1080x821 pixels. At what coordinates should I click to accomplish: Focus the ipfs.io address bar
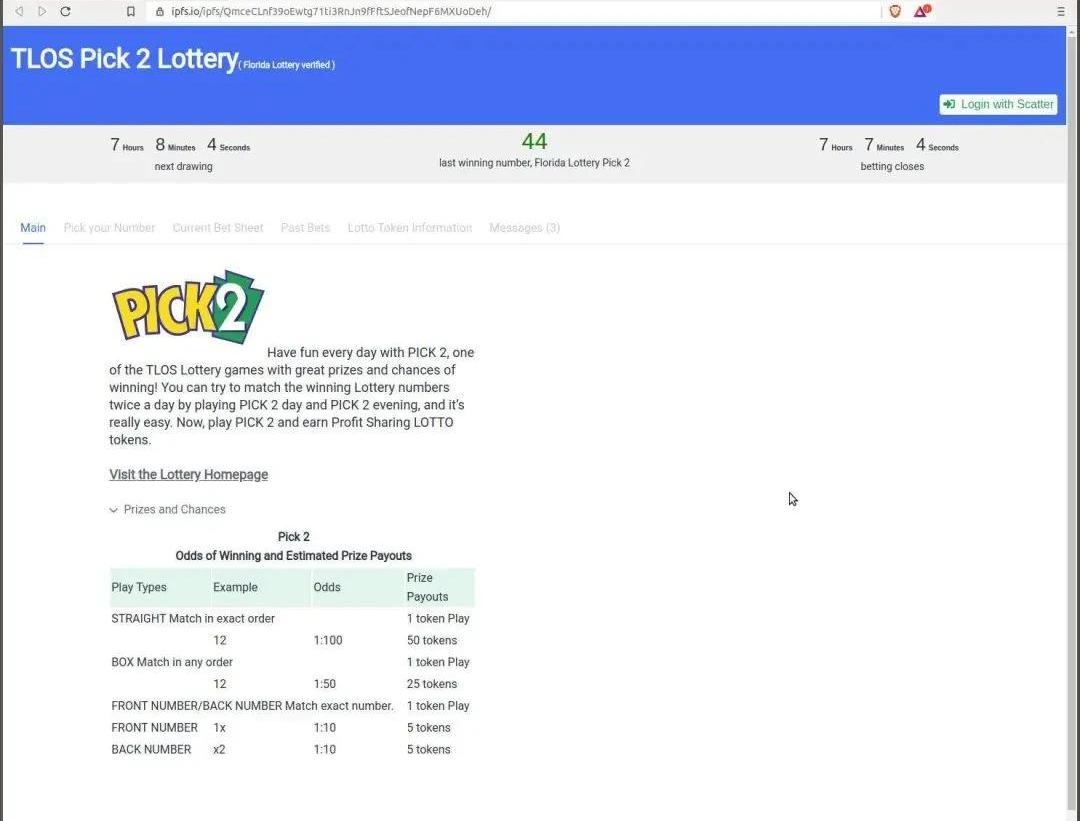[x=513, y=11]
